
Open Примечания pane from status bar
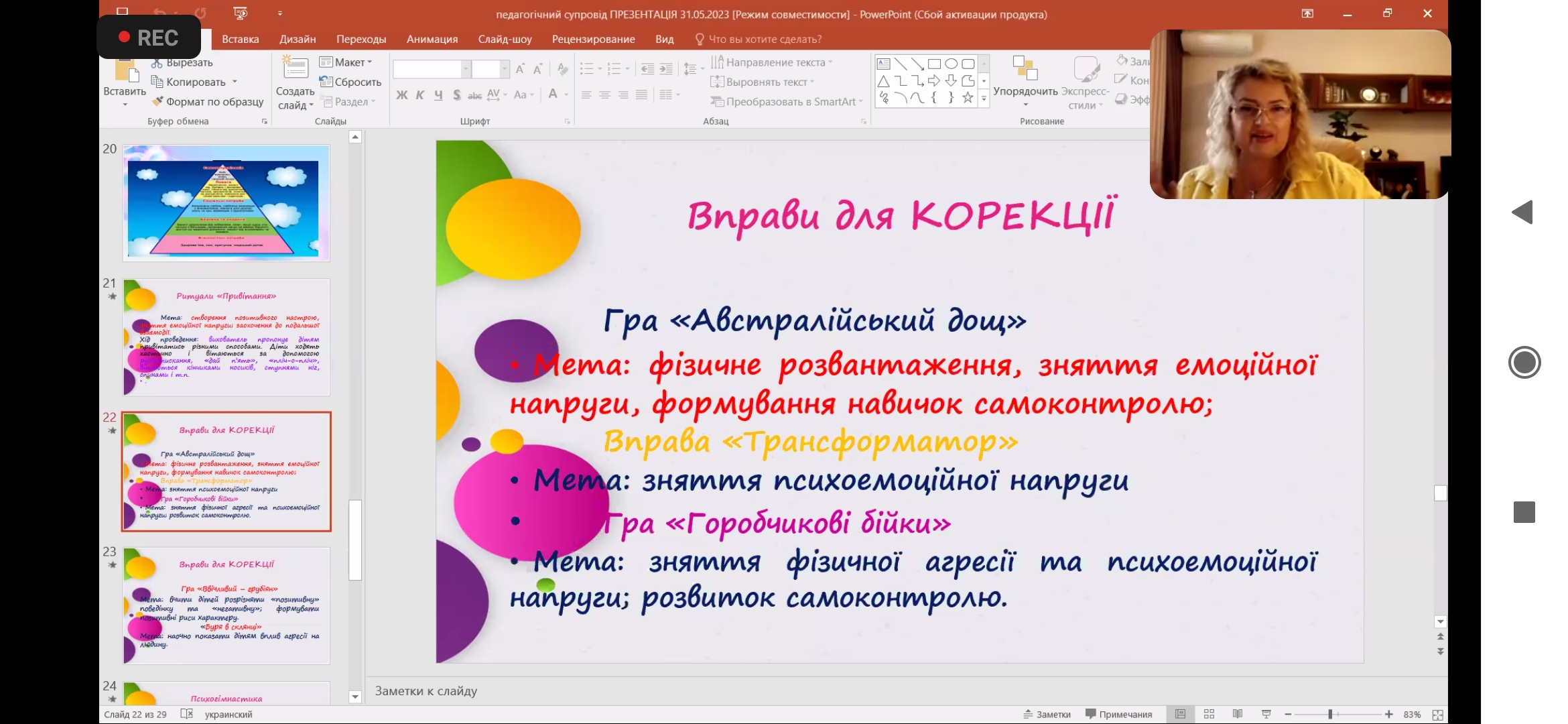pos(1119,715)
